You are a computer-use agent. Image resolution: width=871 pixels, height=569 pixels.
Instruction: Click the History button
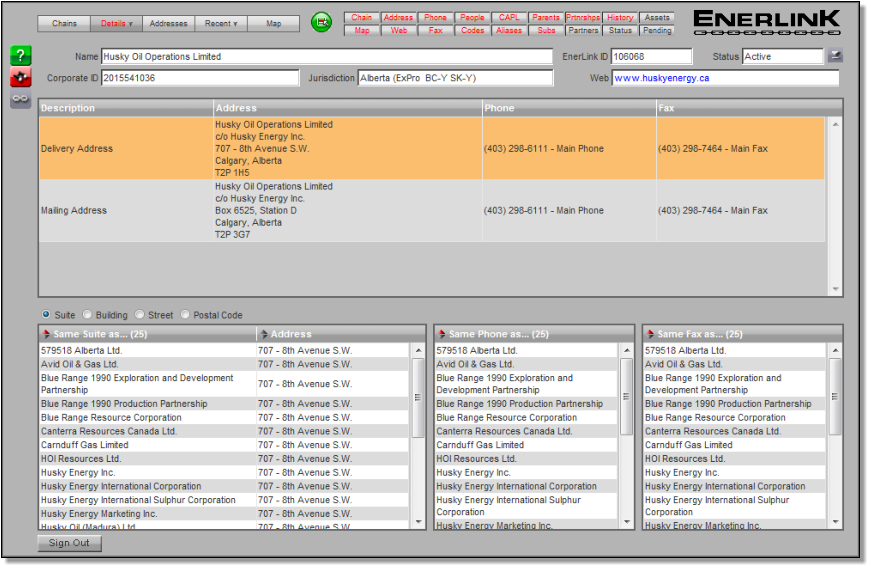[620, 17]
